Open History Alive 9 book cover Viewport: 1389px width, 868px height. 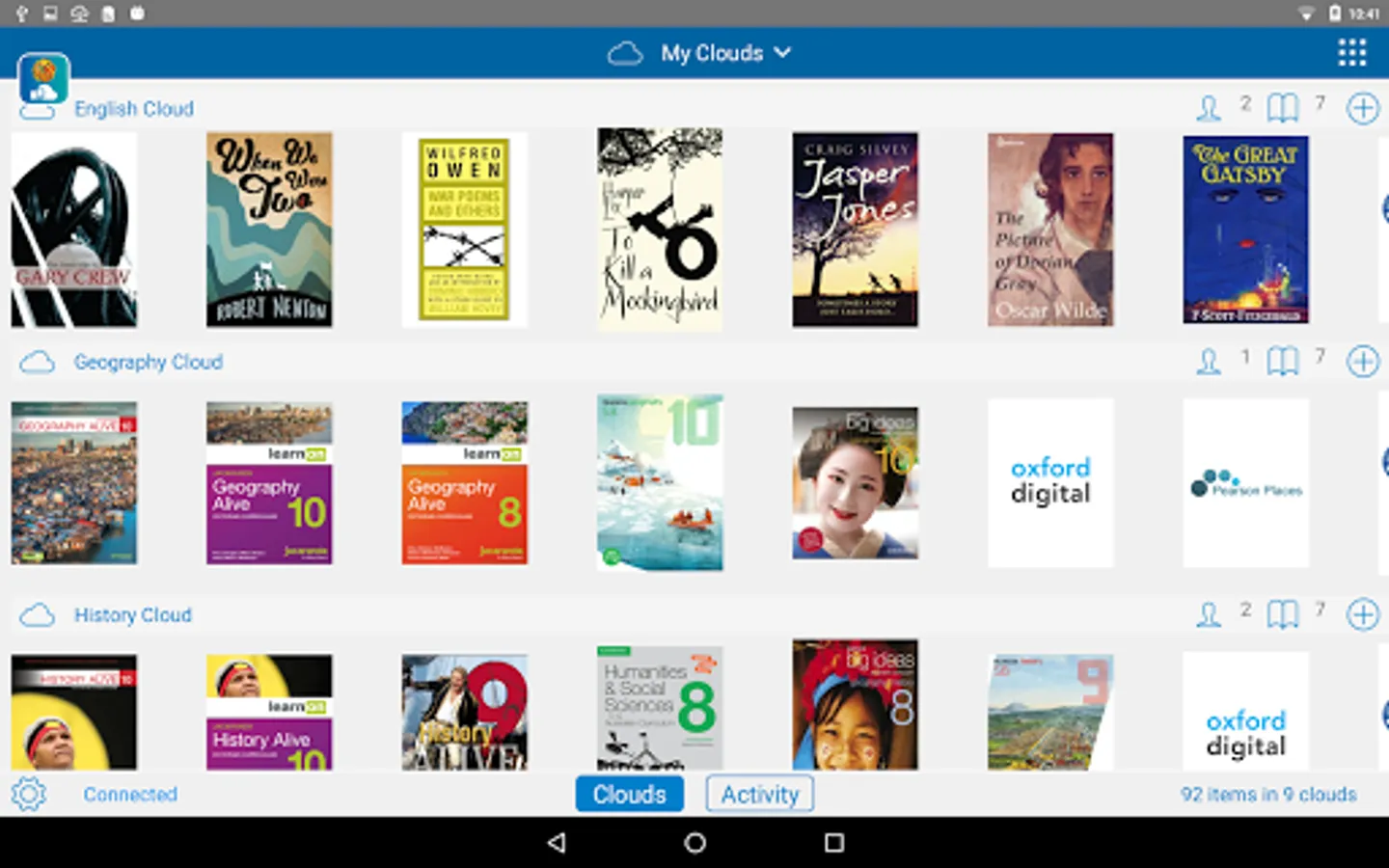pyautogui.click(x=465, y=712)
